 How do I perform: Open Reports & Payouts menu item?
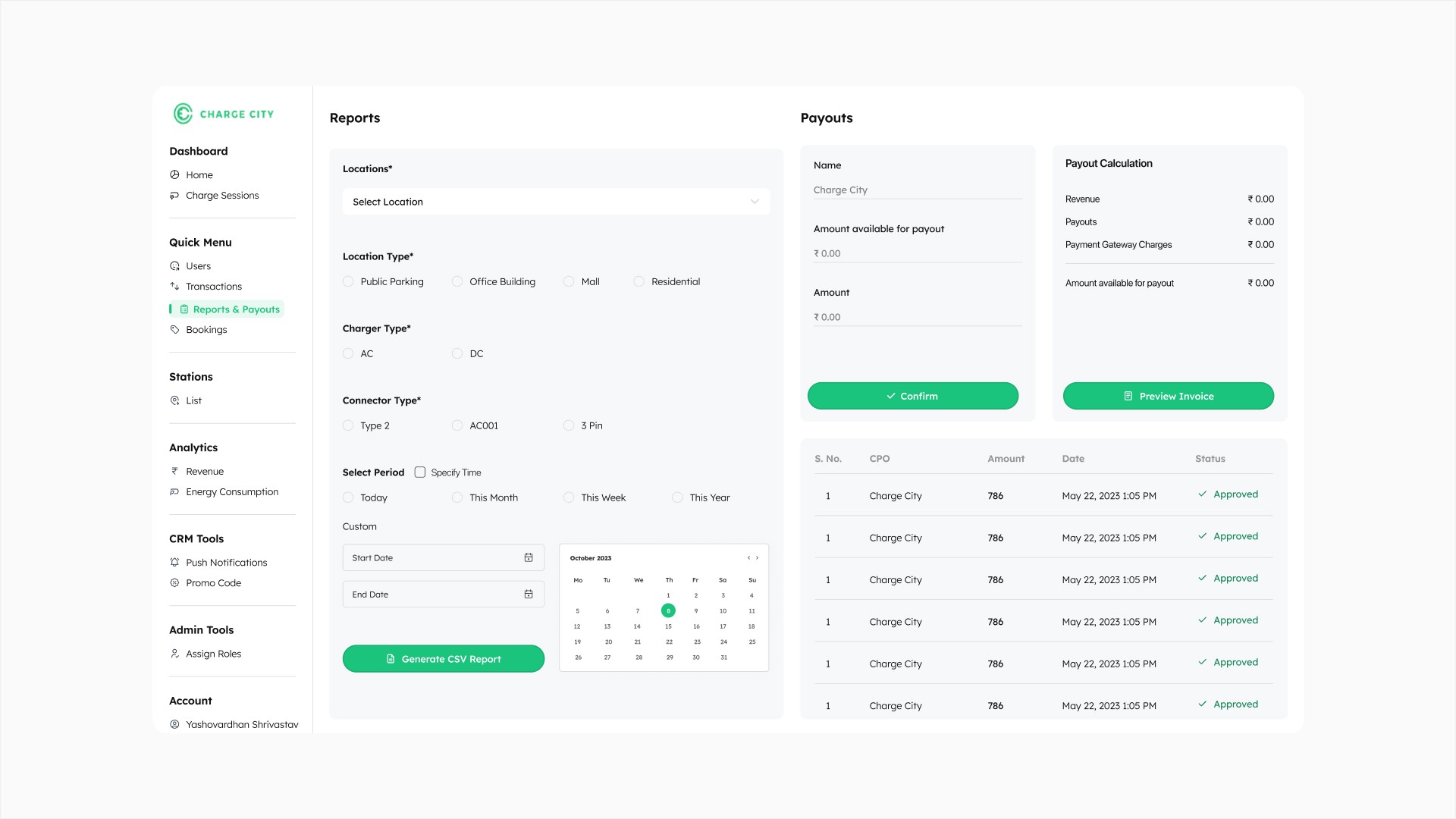[x=236, y=309]
